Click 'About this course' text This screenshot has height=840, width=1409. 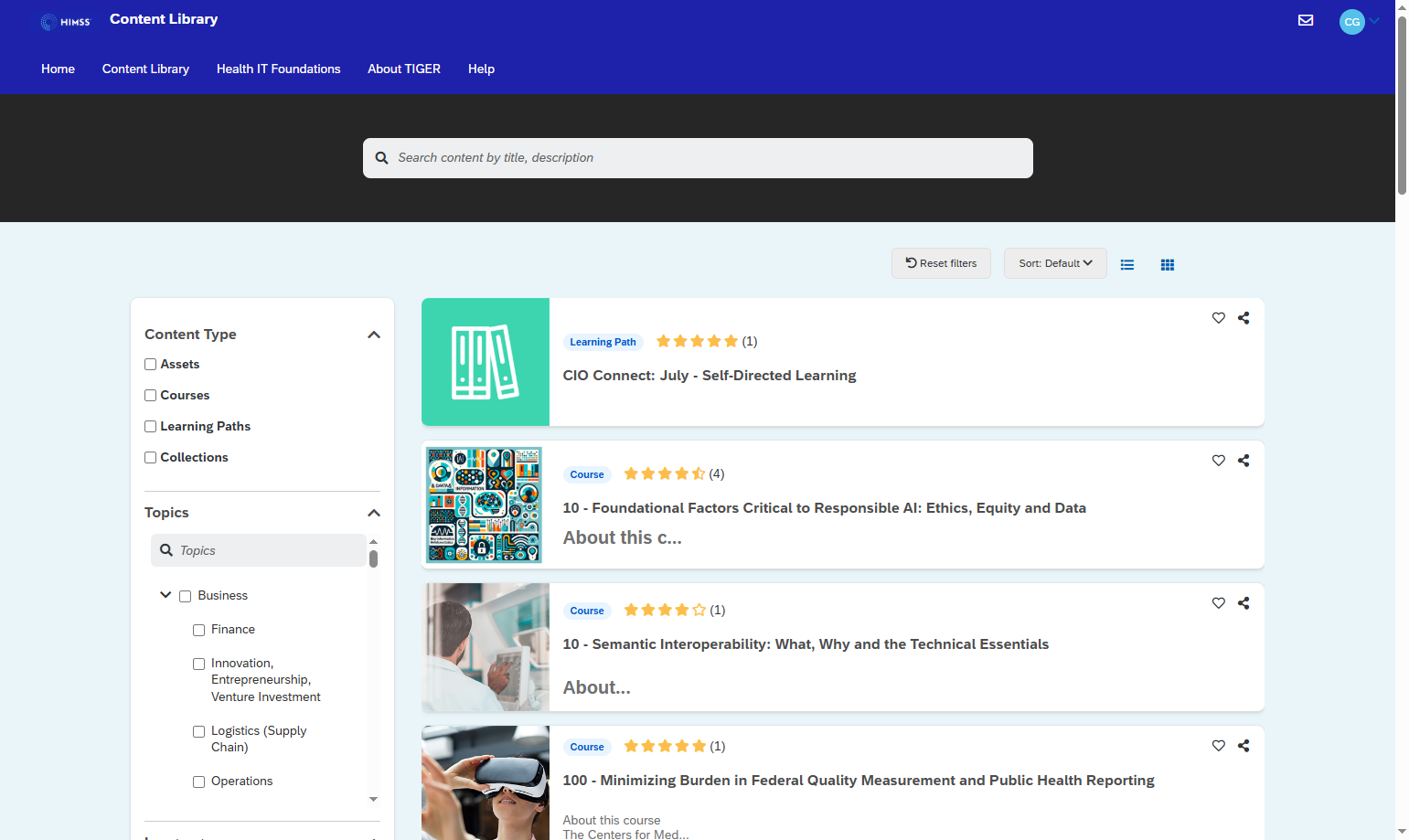[612, 820]
